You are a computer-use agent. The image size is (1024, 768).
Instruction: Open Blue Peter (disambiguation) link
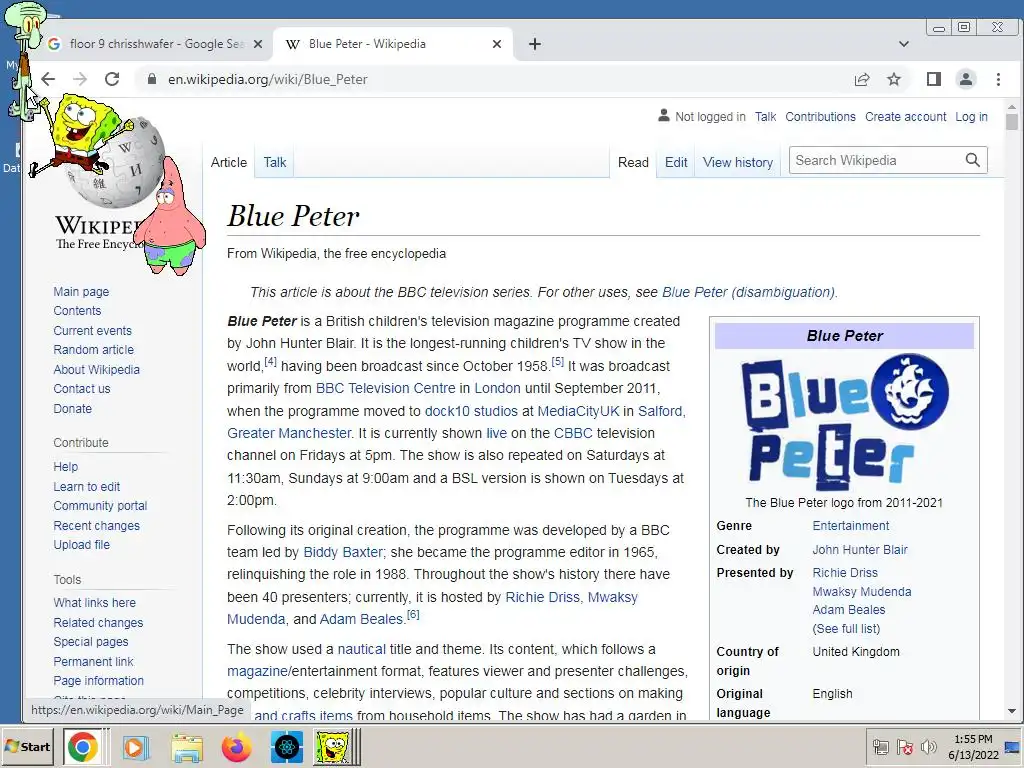coord(748,292)
